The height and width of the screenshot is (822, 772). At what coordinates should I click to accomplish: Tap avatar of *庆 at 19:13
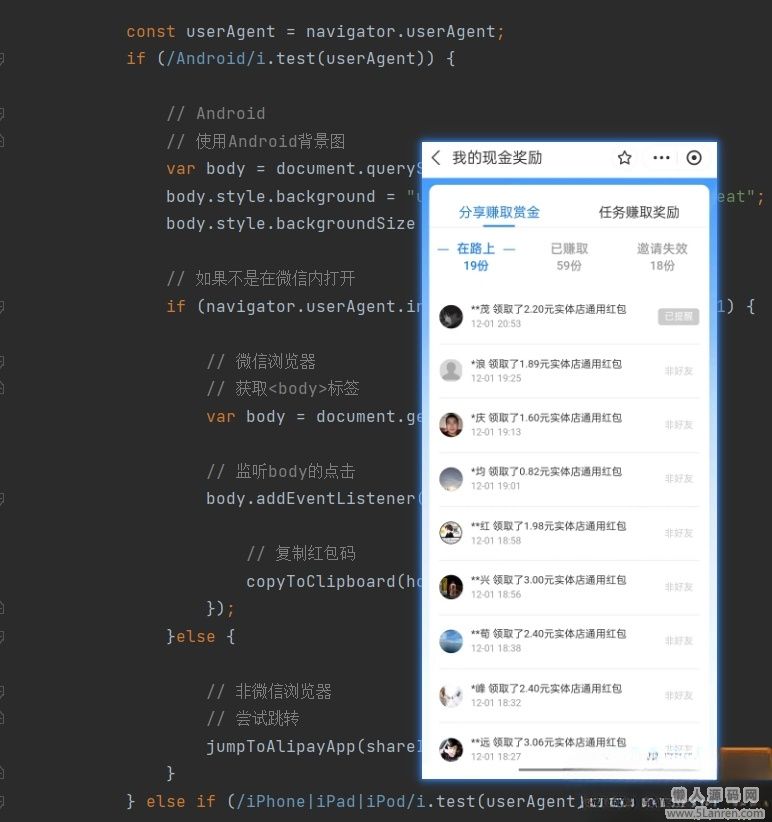tap(451, 424)
